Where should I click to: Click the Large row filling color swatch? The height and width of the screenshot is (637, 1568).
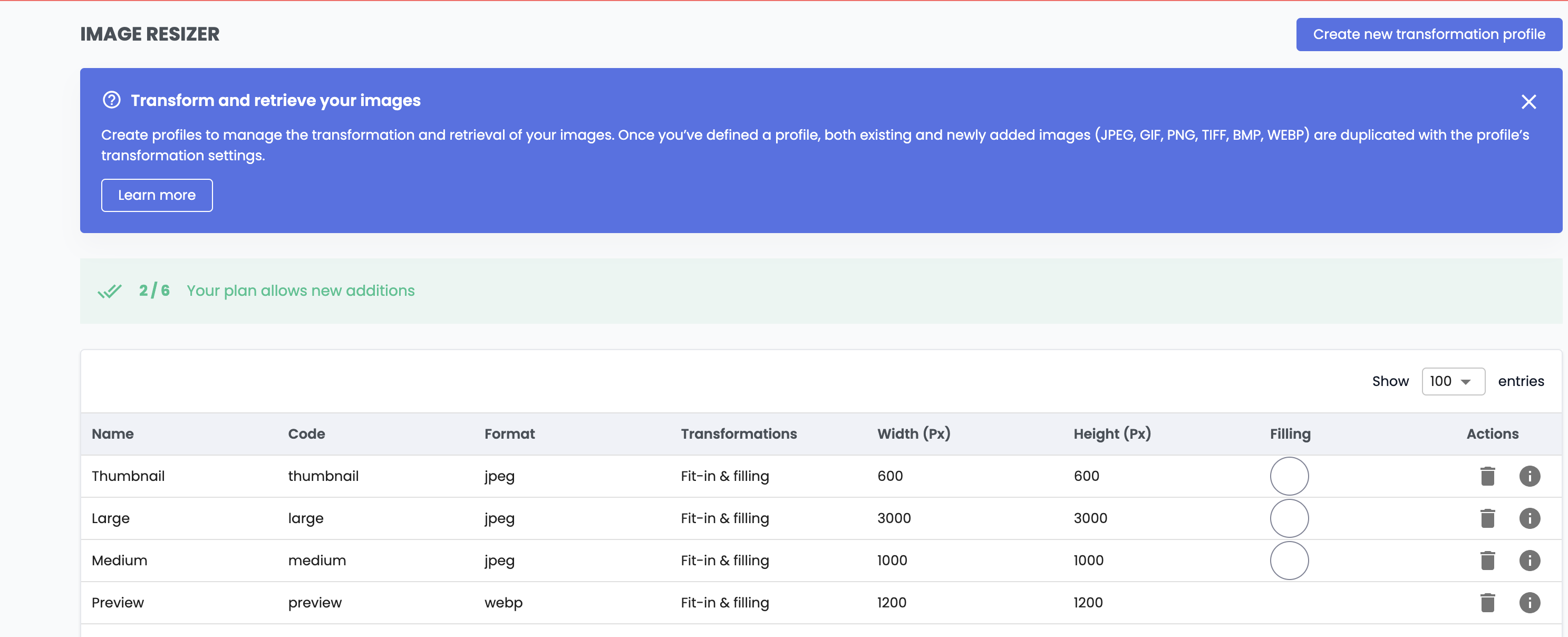point(1289,518)
